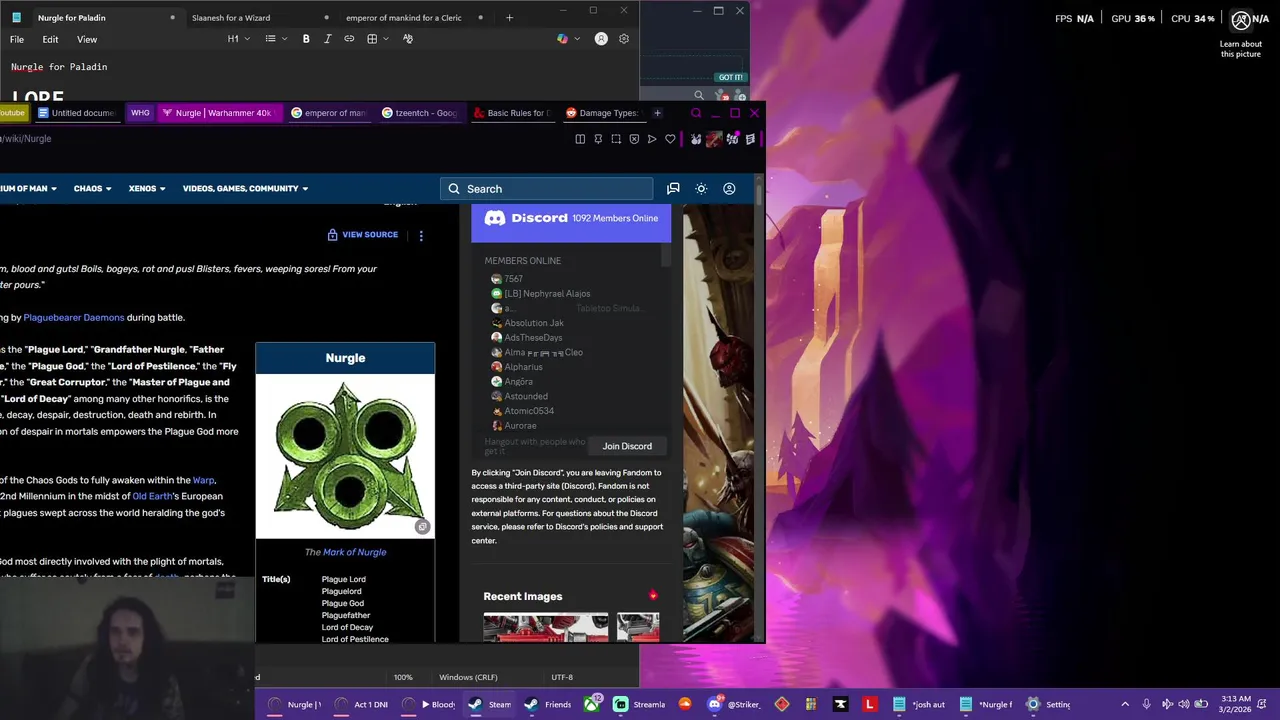Click the pin icon in browser toolbar

point(598,139)
